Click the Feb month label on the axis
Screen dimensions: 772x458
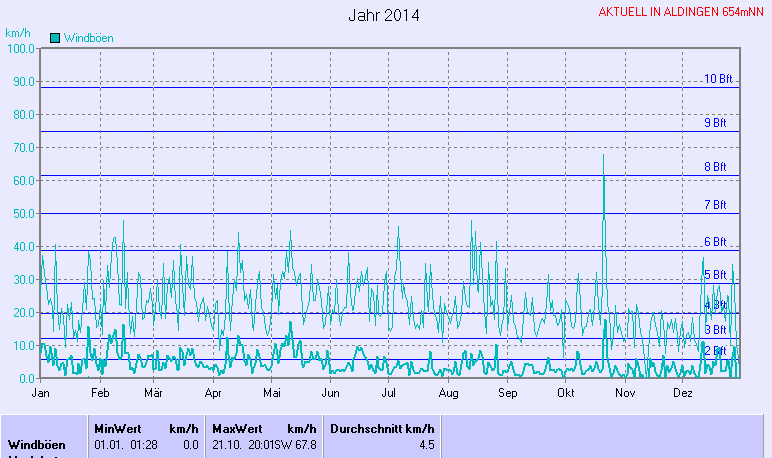tap(99, 394)
